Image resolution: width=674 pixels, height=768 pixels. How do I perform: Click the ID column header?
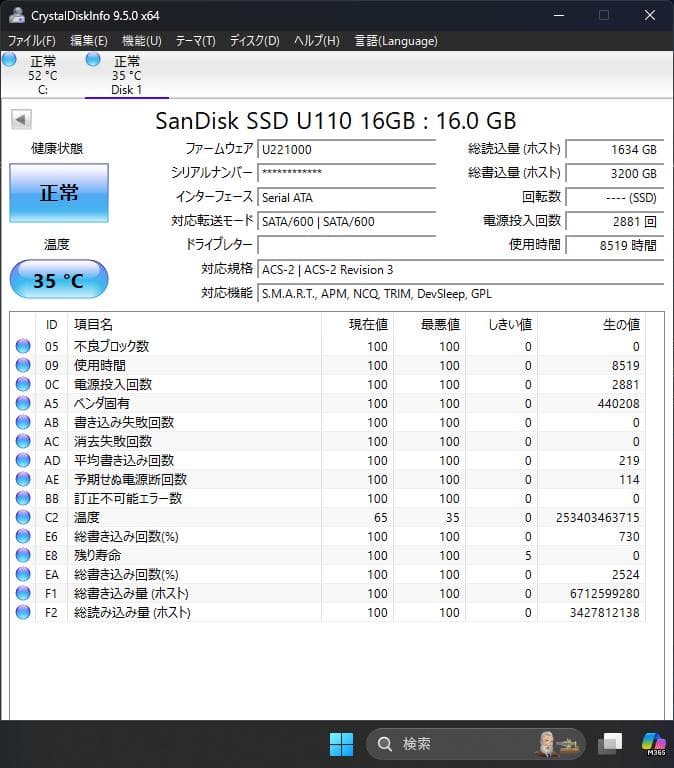[x=51, y=324]
